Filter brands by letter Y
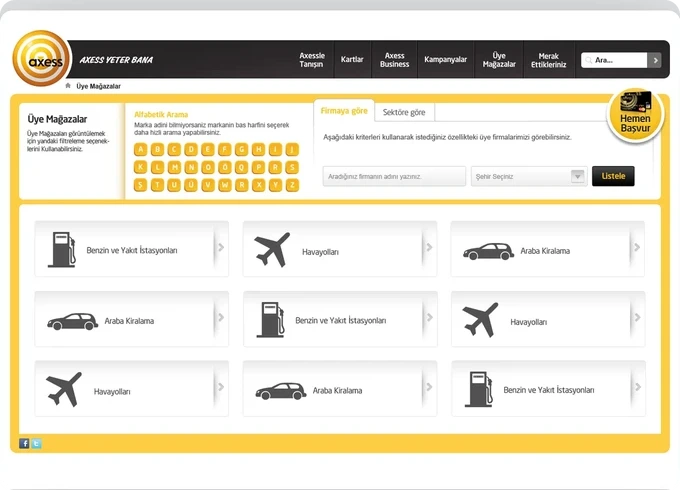The width and height of the screenshot is (680, 490). click(x=275, y=185)
